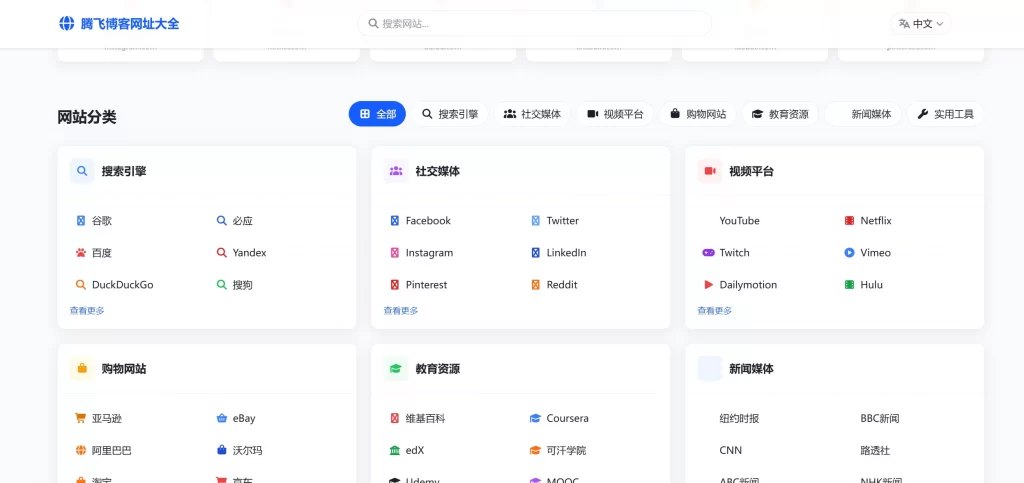
Task: Click the red search icon beside Yandex
Action: tap(221, 253)
